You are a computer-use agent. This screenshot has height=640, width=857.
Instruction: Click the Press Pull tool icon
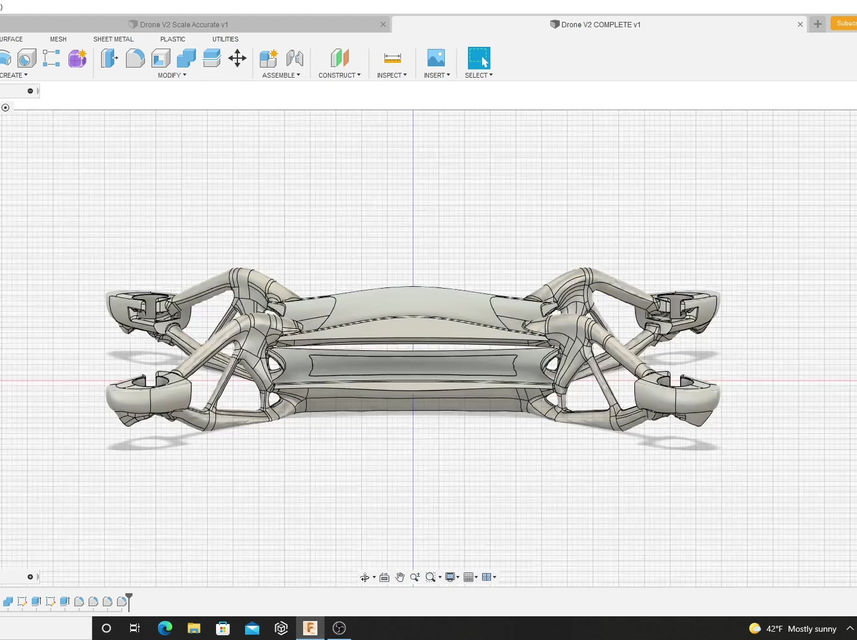109,58
